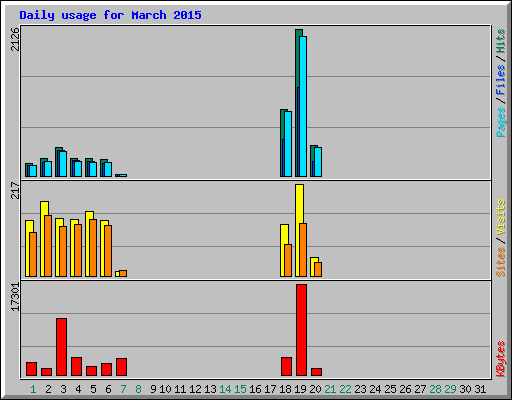This screenshot has width=512, height=400.
Task: Click the red 'KBytes' legend label
Action: [500, 359]
